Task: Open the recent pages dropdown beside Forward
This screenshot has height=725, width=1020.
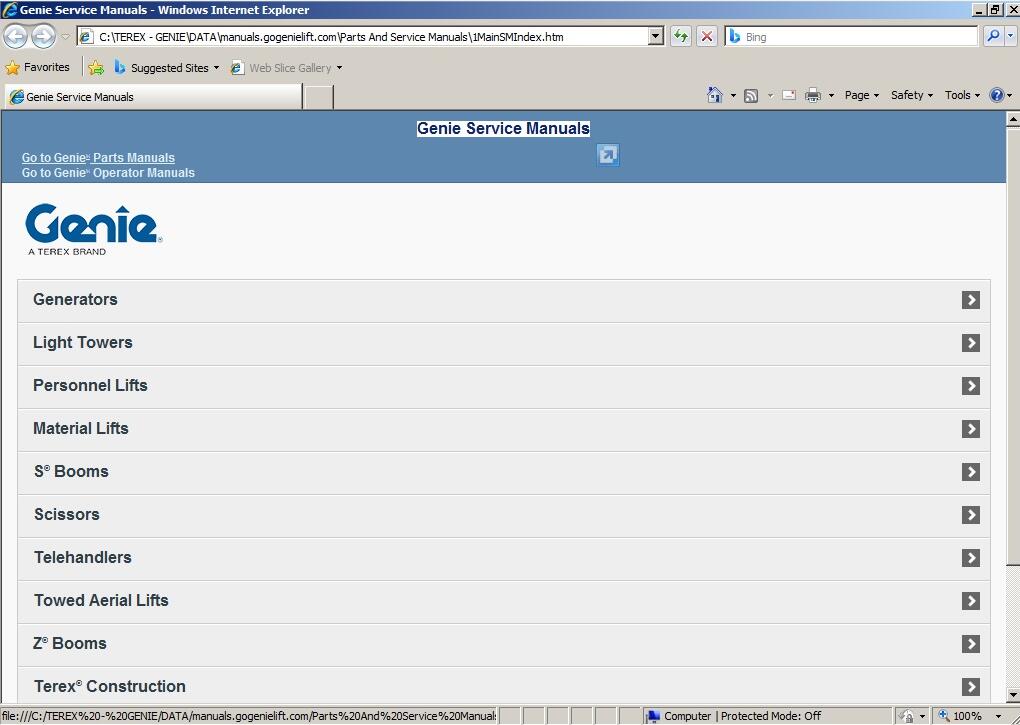Action: (x=65, y=36)
